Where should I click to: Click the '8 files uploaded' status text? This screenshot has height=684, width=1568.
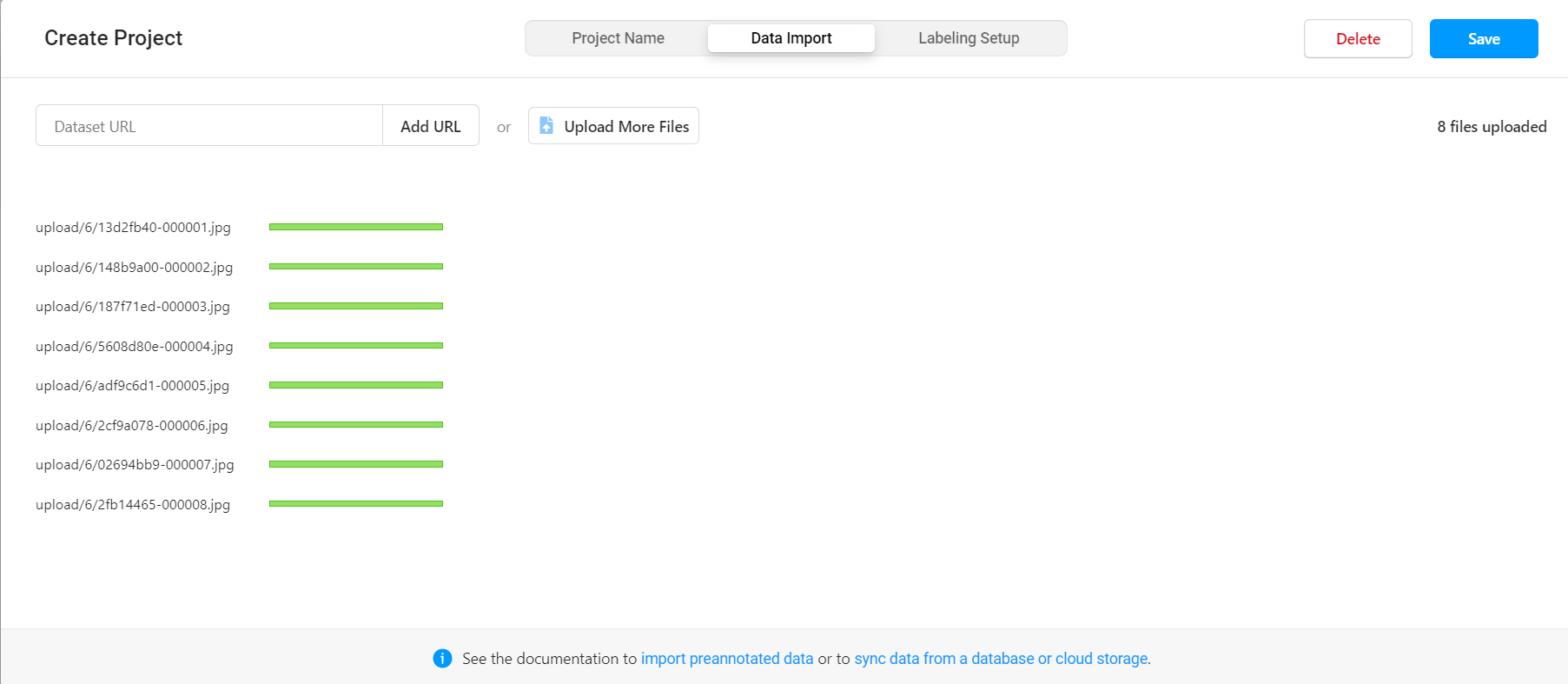click(1492, 127)
